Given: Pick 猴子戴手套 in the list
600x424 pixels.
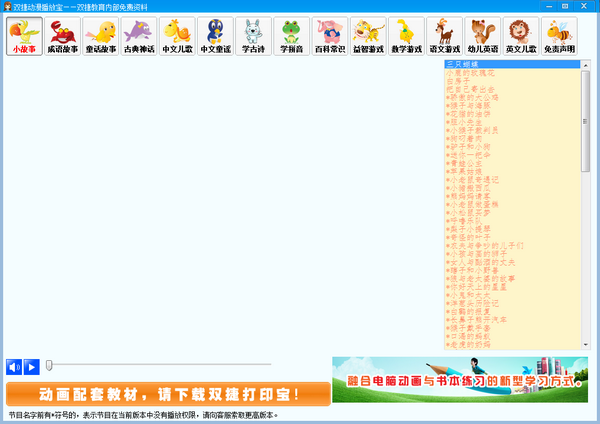Looking at the screenshot, I should click(x=512, y=328).
